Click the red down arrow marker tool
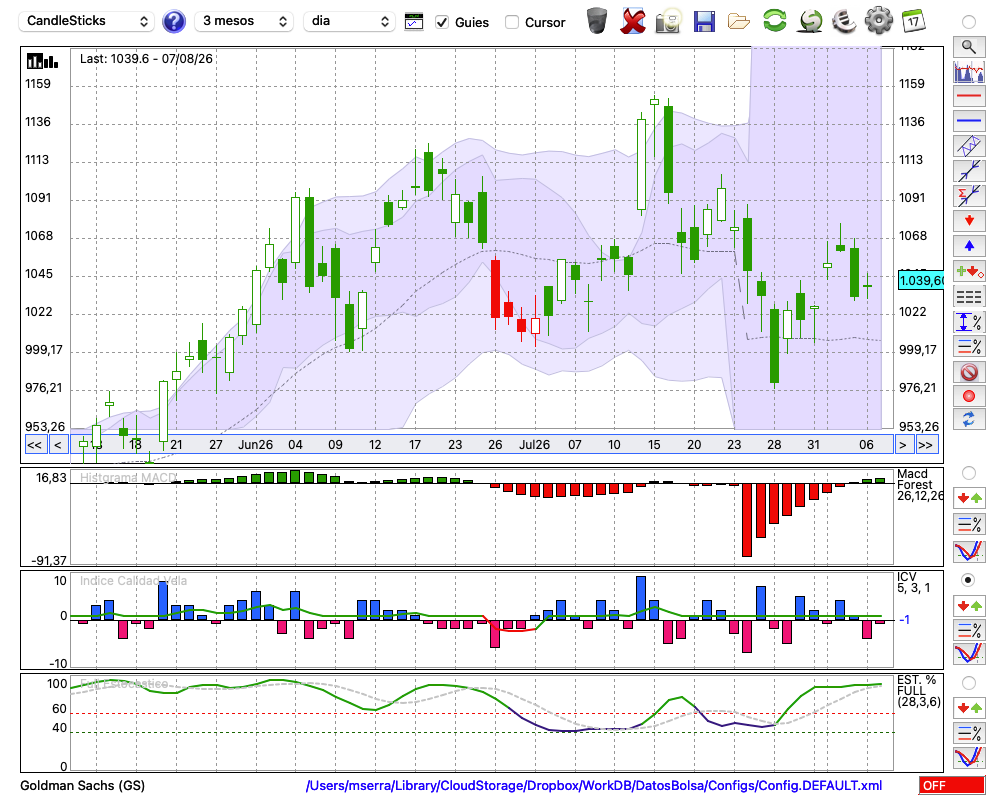Viewport: 1000px width, 800px height. (x=969, y=221)
